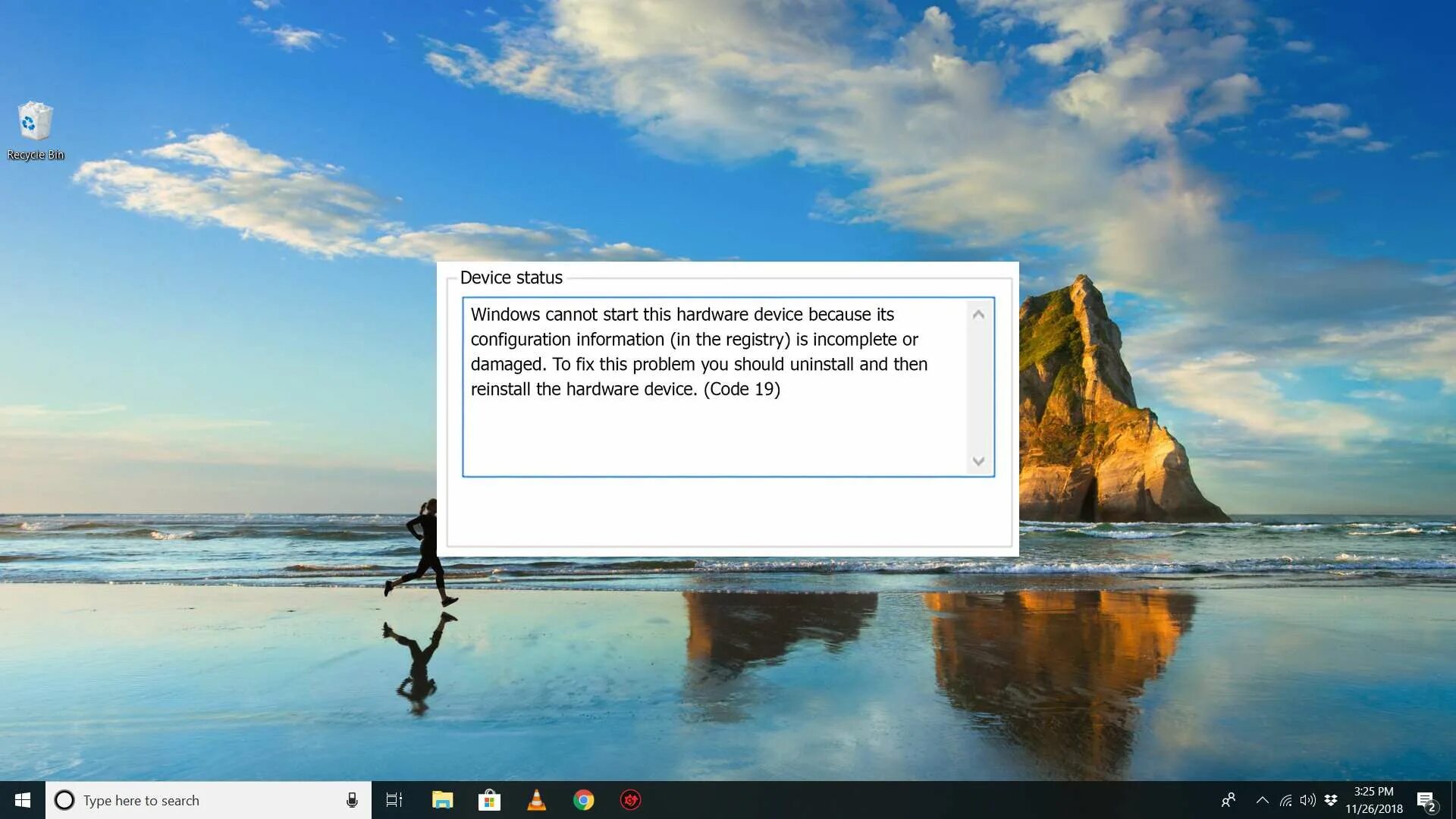Open the Dropbox tray icon
1456x819 pixels.
click(1331, 800)
